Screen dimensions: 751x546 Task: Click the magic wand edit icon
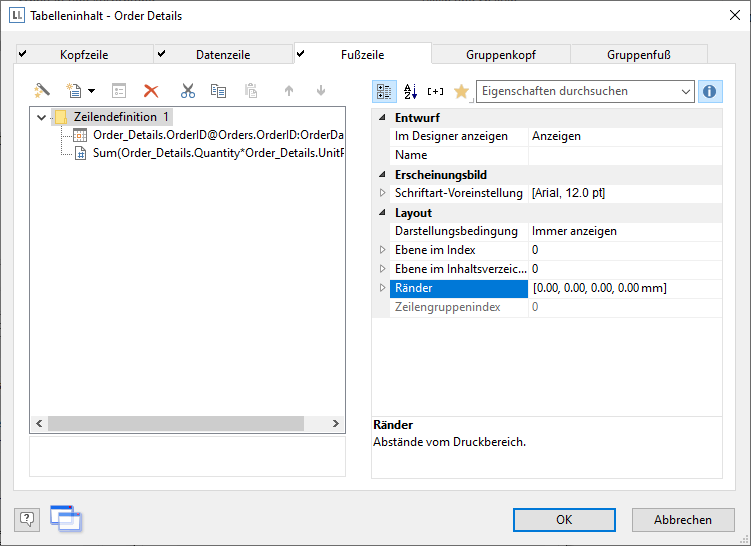(x=42, y=91)
